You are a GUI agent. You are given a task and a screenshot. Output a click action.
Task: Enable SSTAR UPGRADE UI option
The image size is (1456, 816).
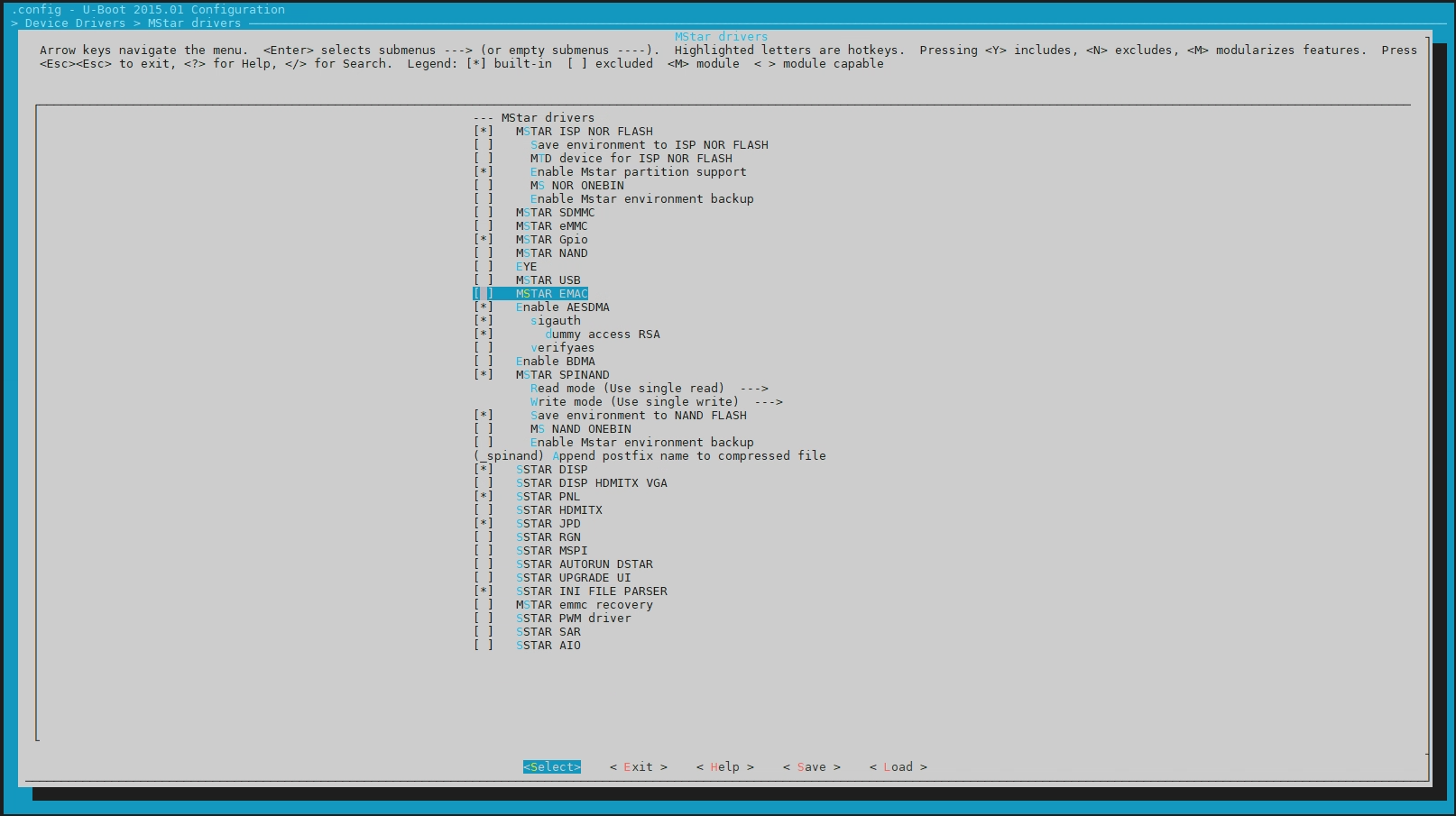click(552, 578)
